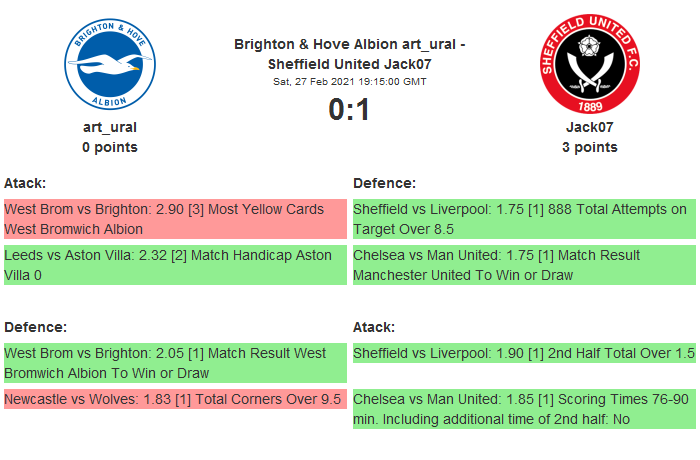Open art_ural player name
Image resolution: width=700 pixels, height=460 pixels.
(109, 127)
